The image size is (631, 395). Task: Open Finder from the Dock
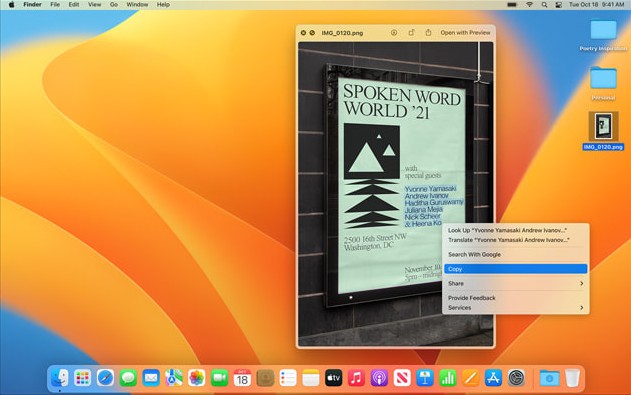pos(60,378)
